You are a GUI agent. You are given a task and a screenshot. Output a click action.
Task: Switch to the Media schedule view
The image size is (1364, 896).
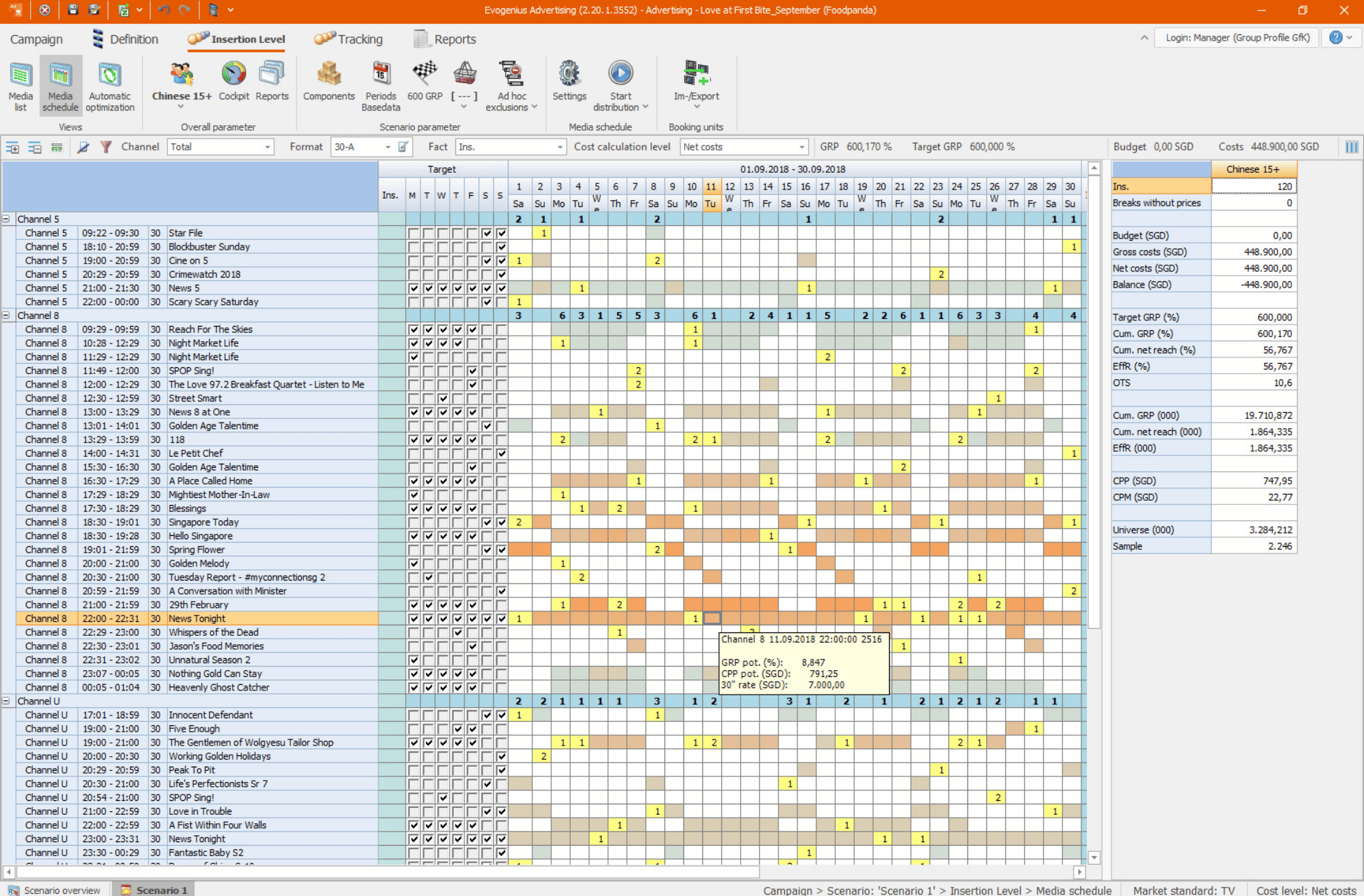click(60, 87)
